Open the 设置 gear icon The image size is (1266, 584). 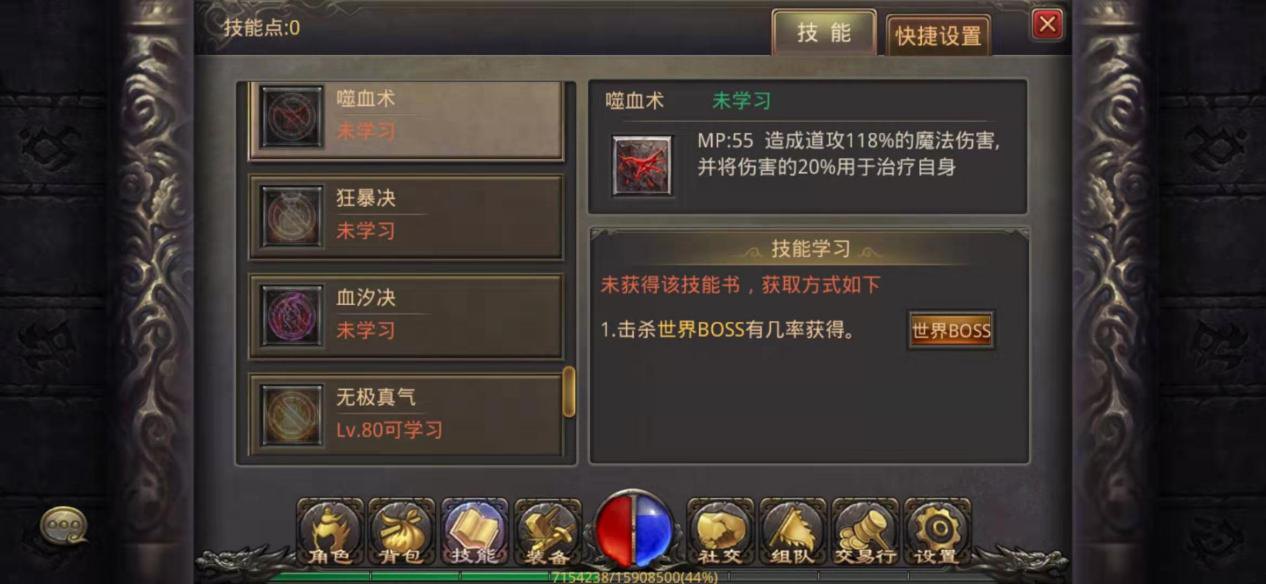(937, 532)
